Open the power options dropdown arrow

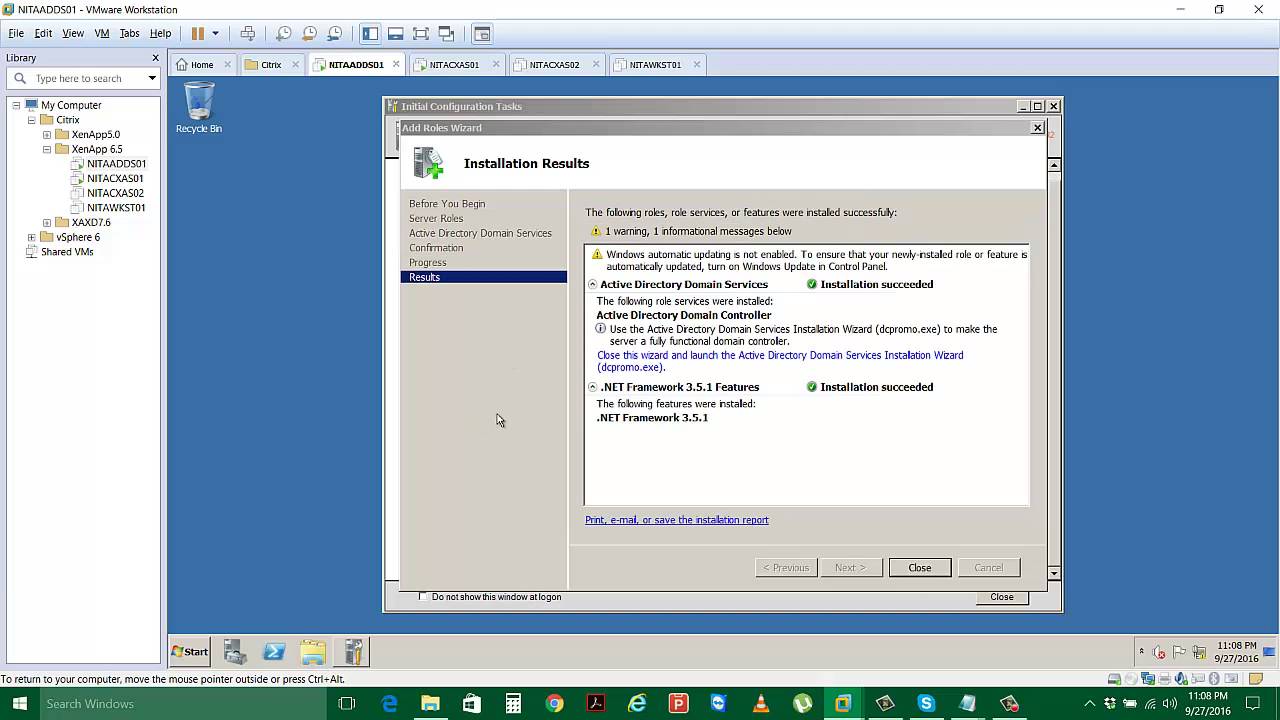click(215, 33)
